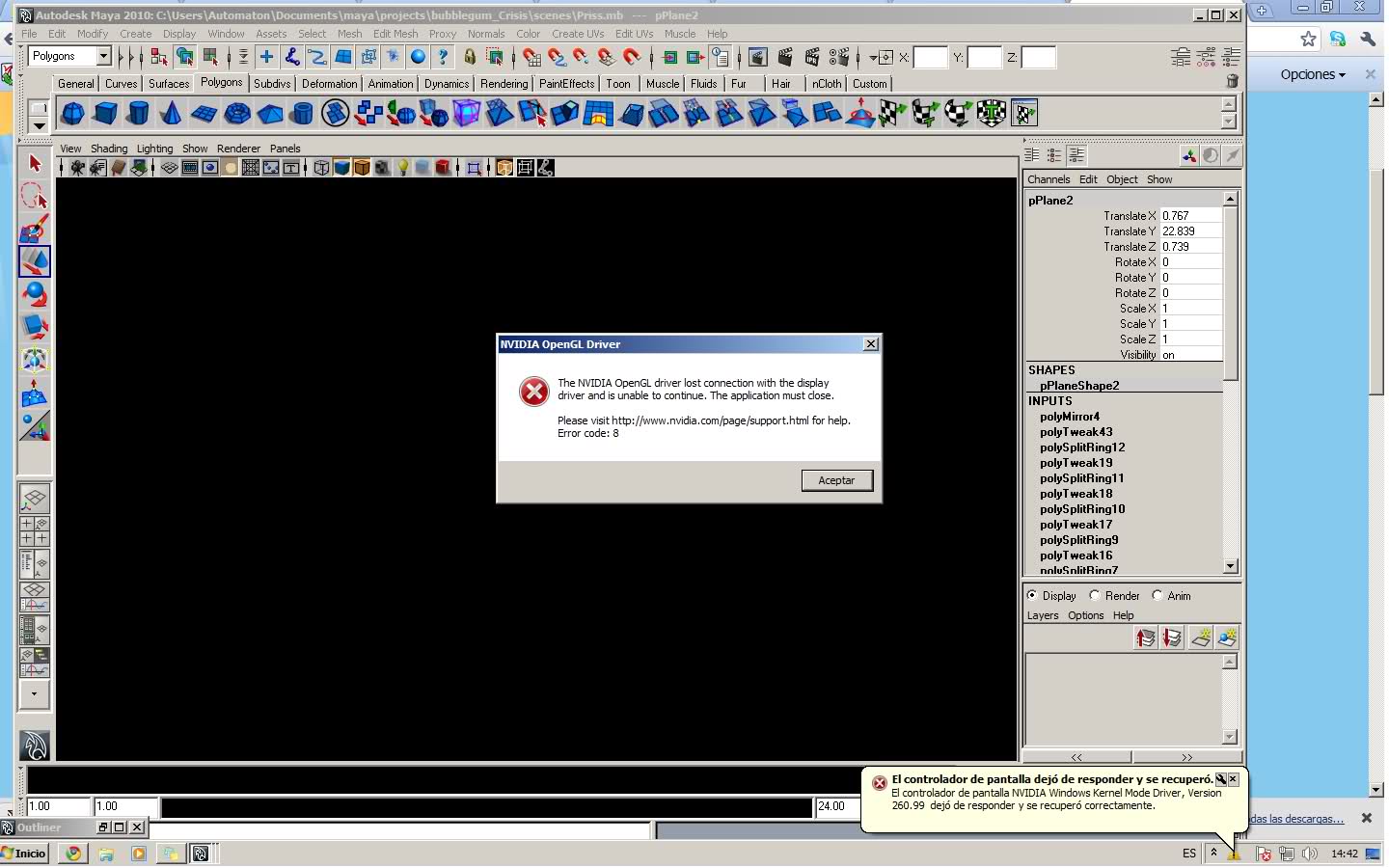Activate the Move tool in the toolbox
This screenshot has height=868, width=1389.
click(35, 261)
